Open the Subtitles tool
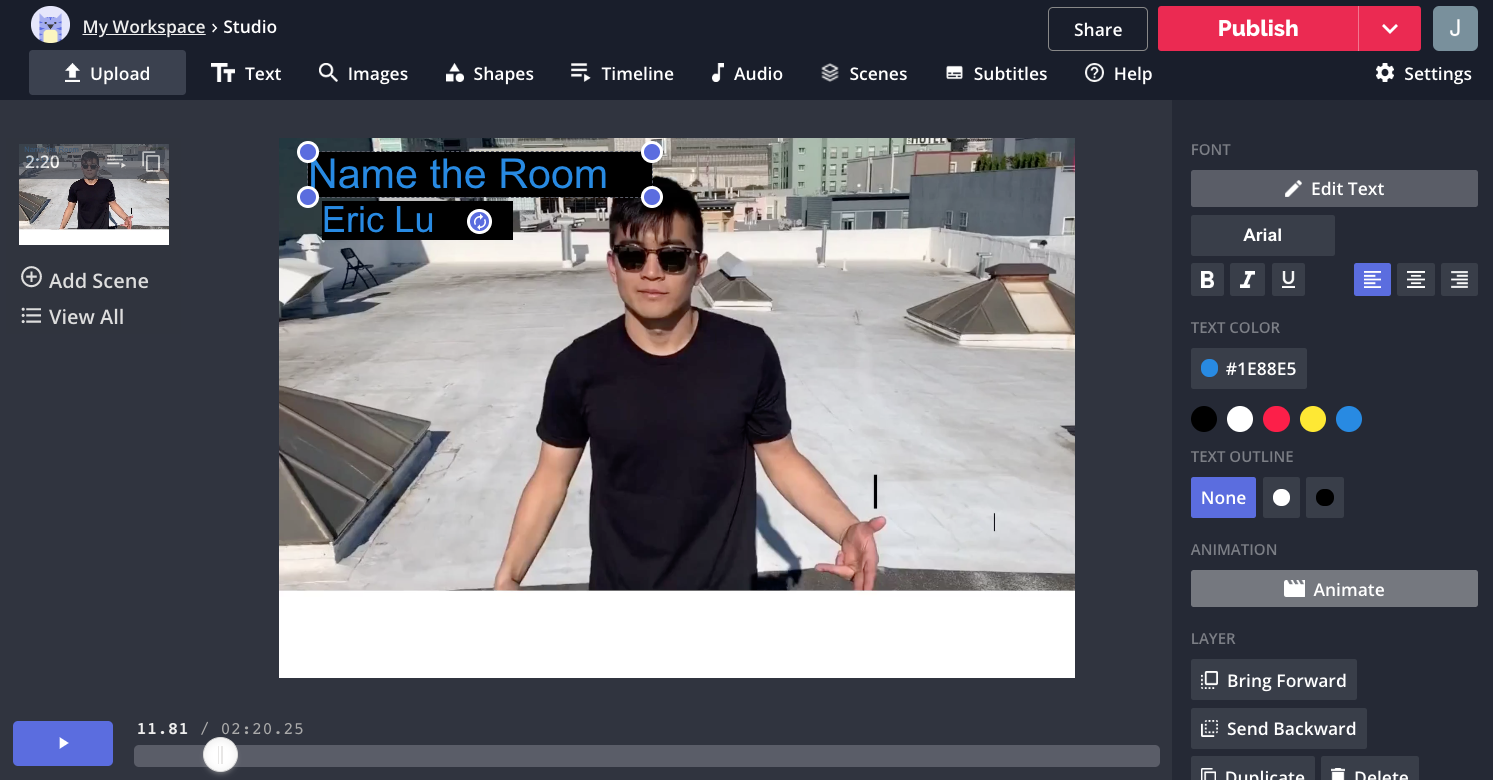 [996, 74]
